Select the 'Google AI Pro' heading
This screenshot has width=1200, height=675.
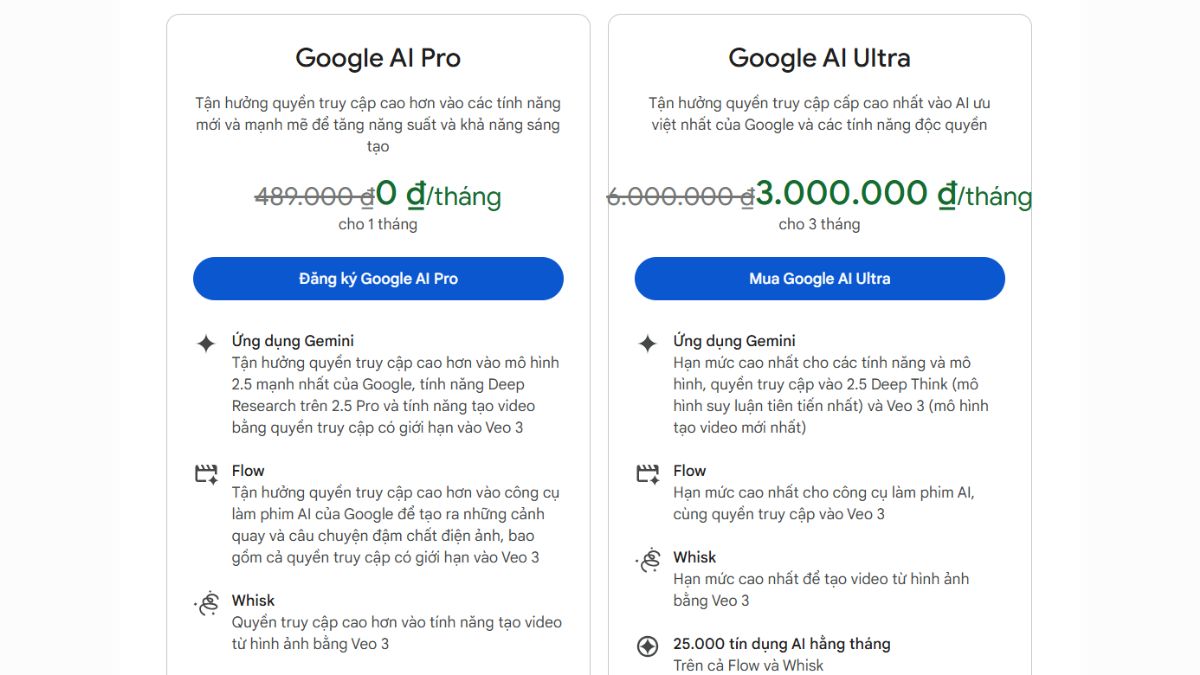pos(378,58)
